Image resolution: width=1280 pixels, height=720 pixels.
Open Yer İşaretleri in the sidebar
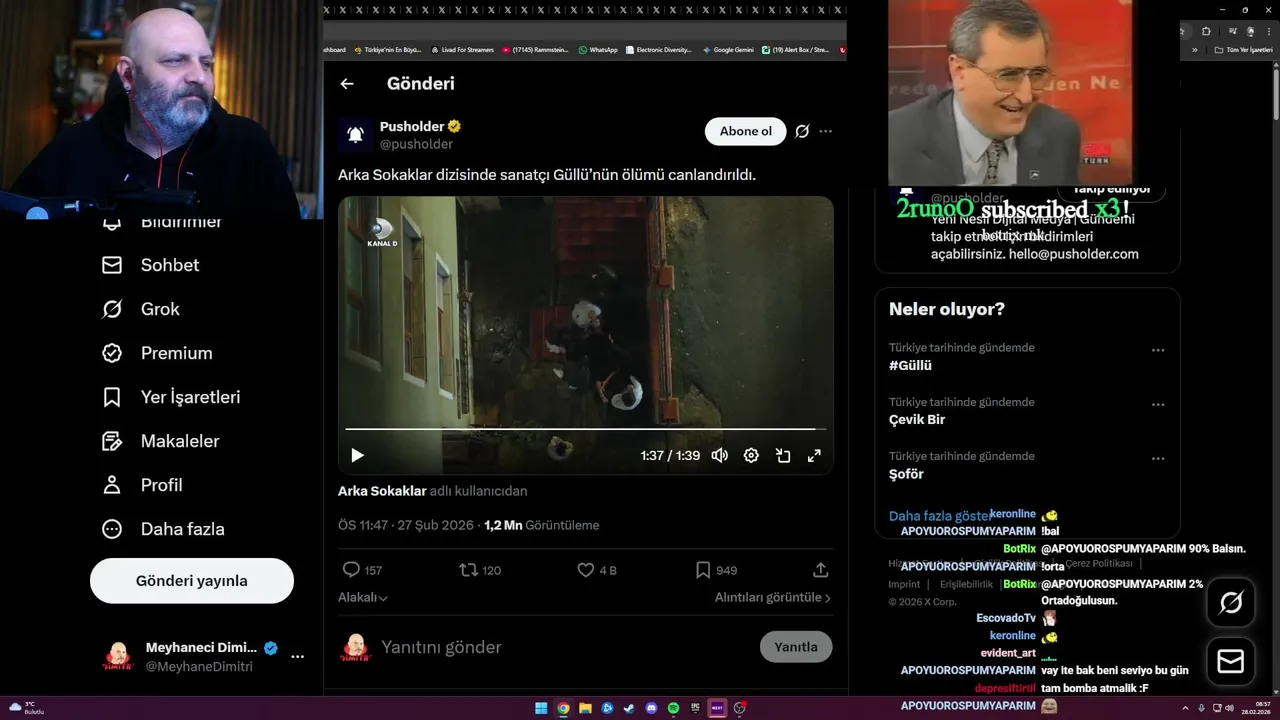click(171, 397)
